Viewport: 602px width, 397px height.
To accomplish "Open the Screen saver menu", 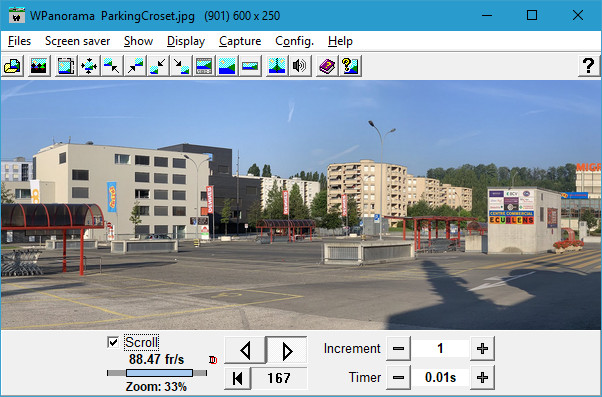I will (78, 41).
